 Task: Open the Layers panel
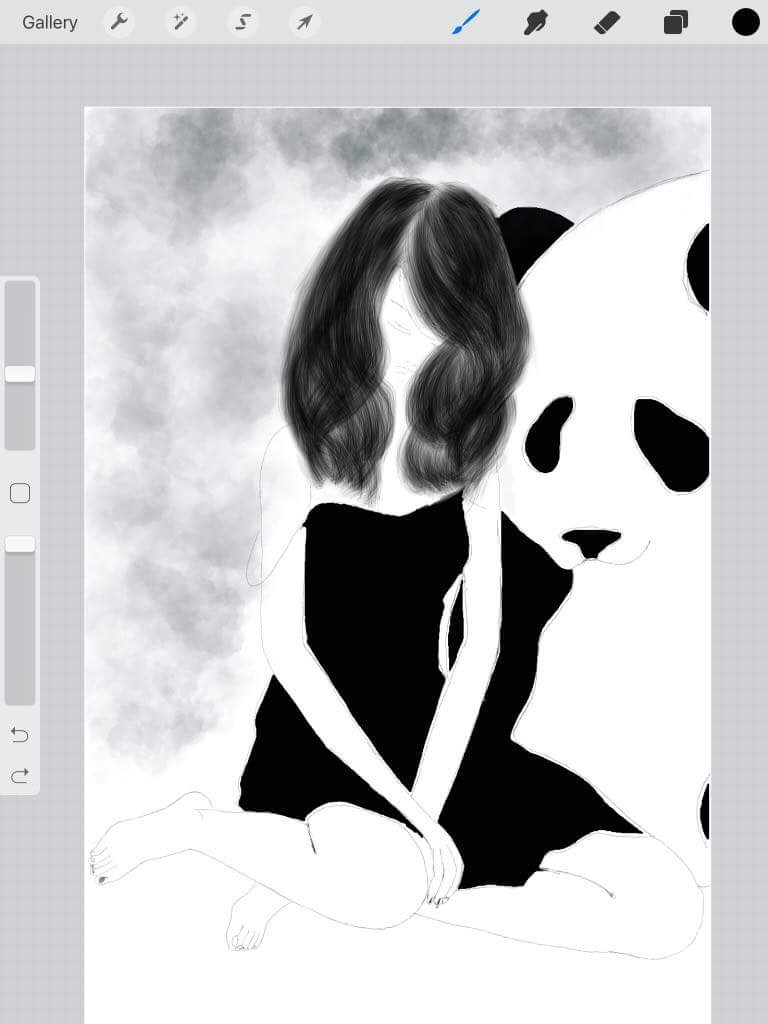[675, 22]
